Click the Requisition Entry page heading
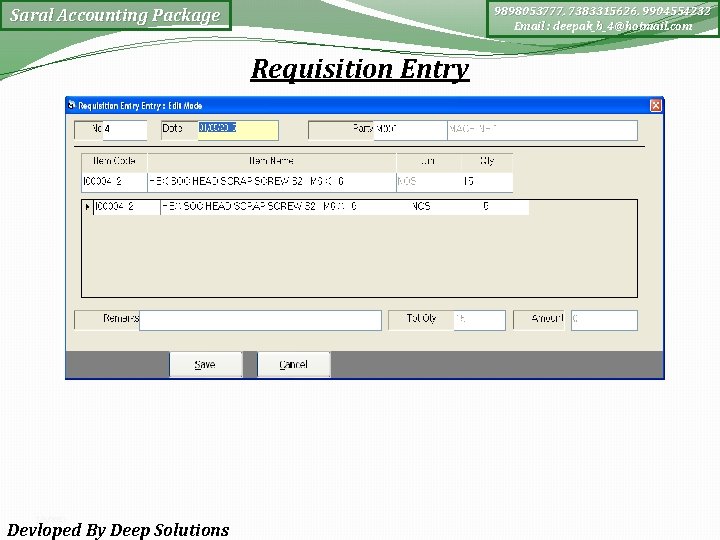Image resolution: width=720 pixels, height=540 pixels. tap(360, 69)
